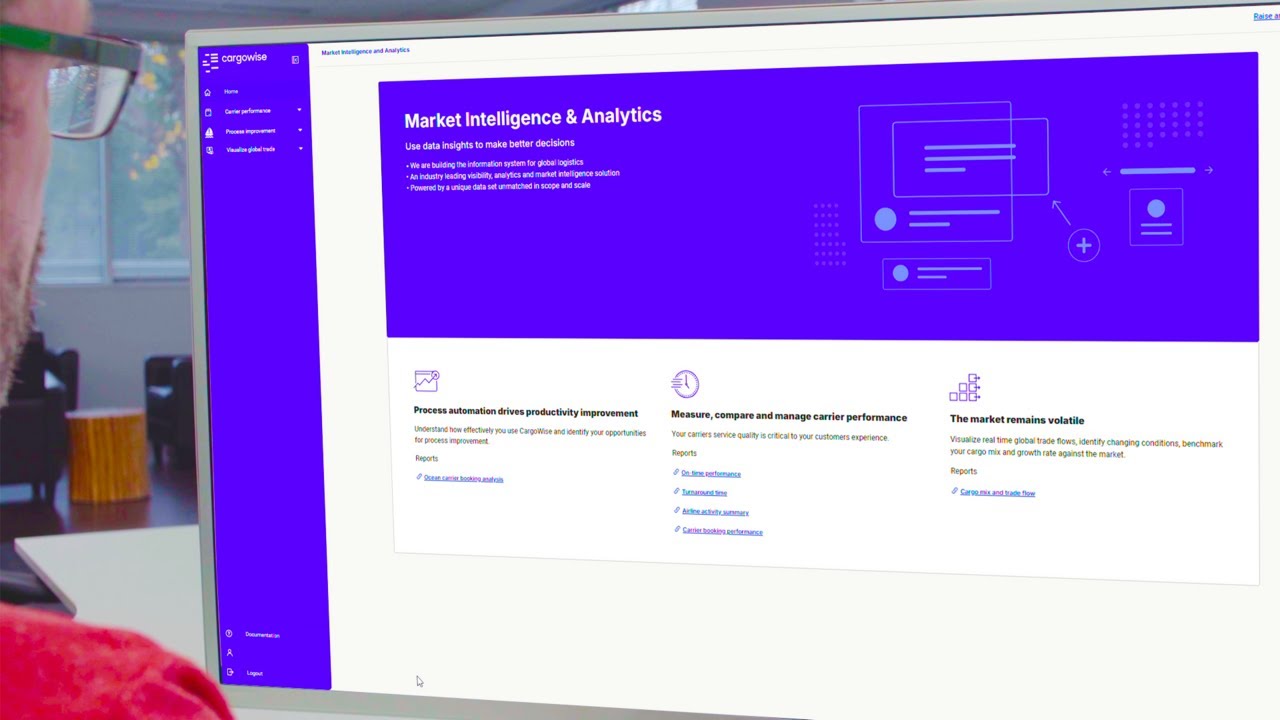Click the chart icon above Process automation heading
This screenshot has width=1280, height=720.
427,380
